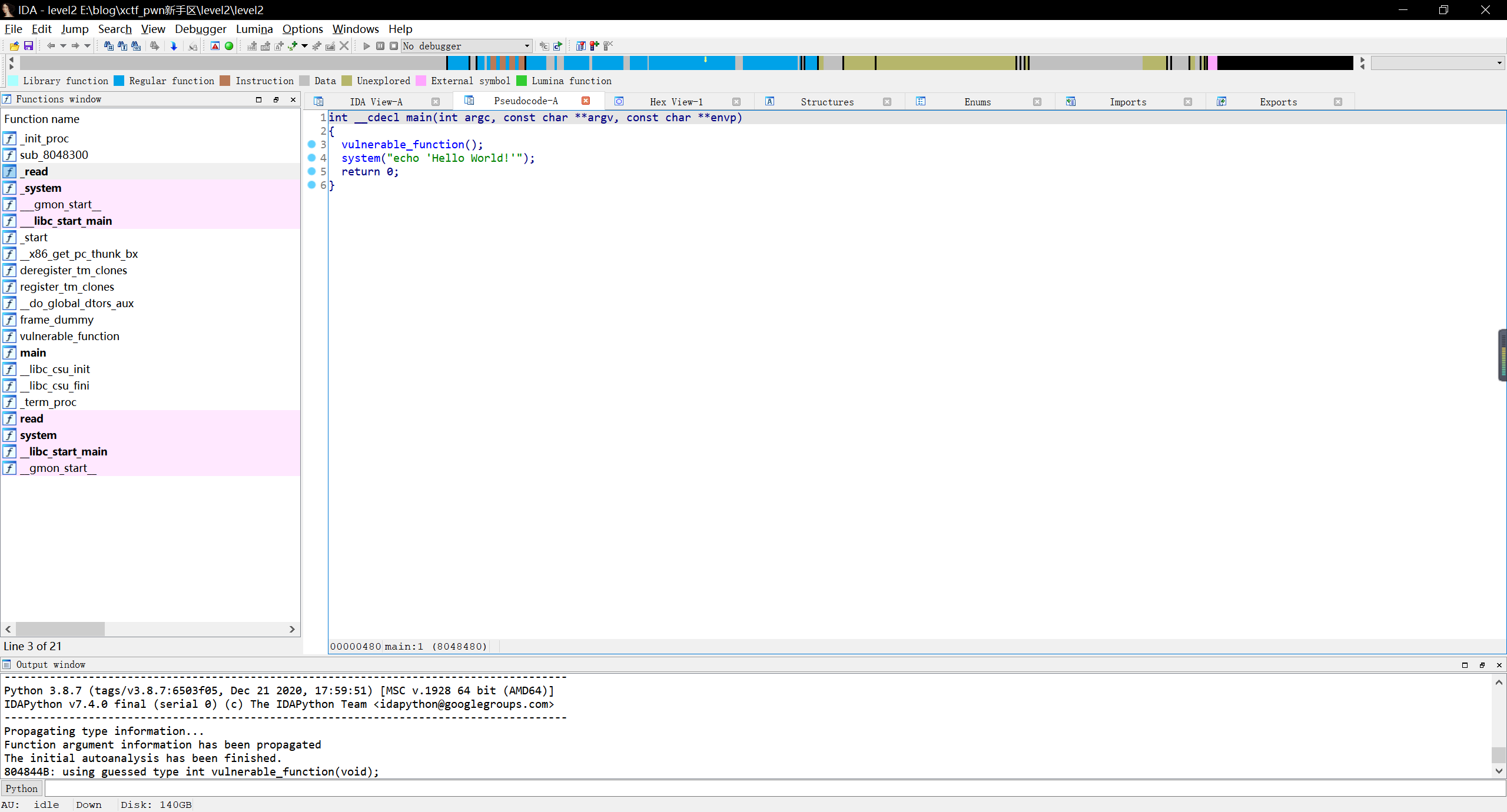Click the red traffic-light add breakpoint icon
The image size is (1507, 812).
tap(595, 46)
